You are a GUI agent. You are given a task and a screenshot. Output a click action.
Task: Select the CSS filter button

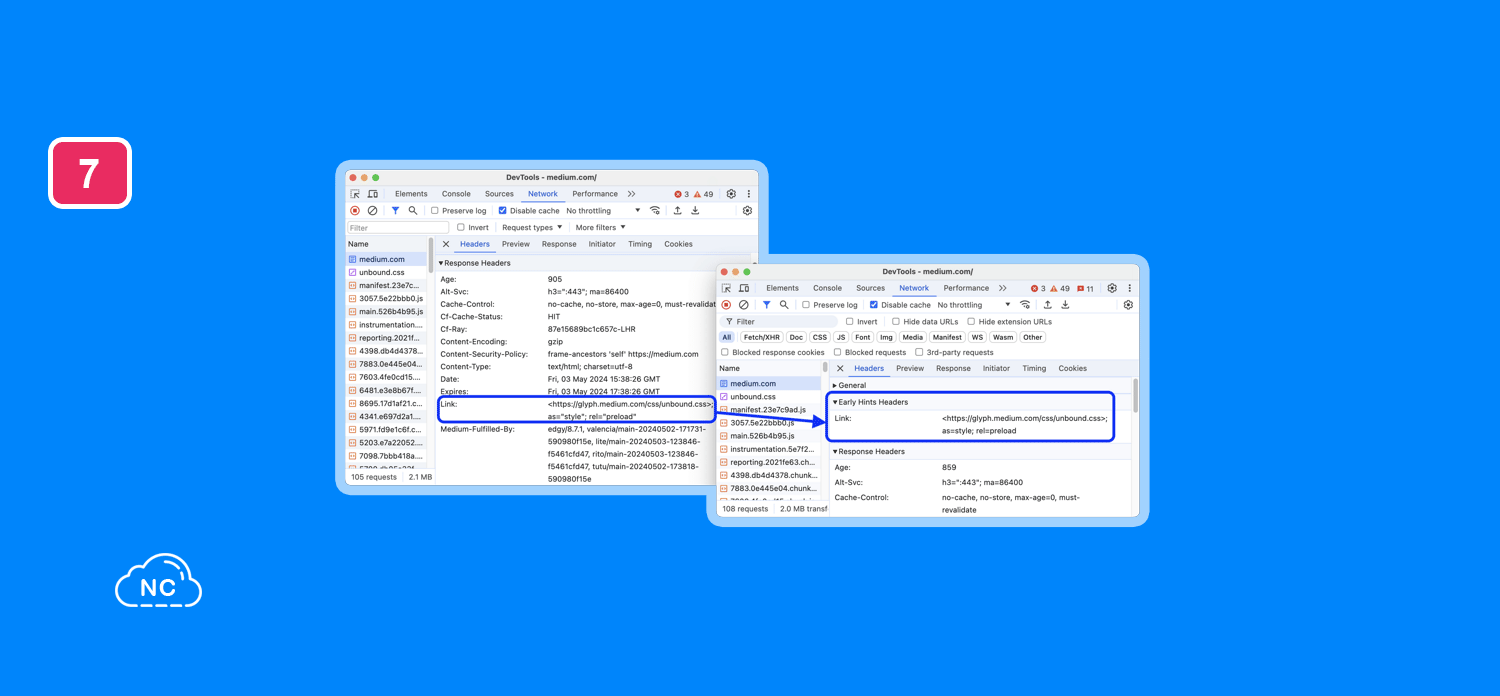point(819,337)
